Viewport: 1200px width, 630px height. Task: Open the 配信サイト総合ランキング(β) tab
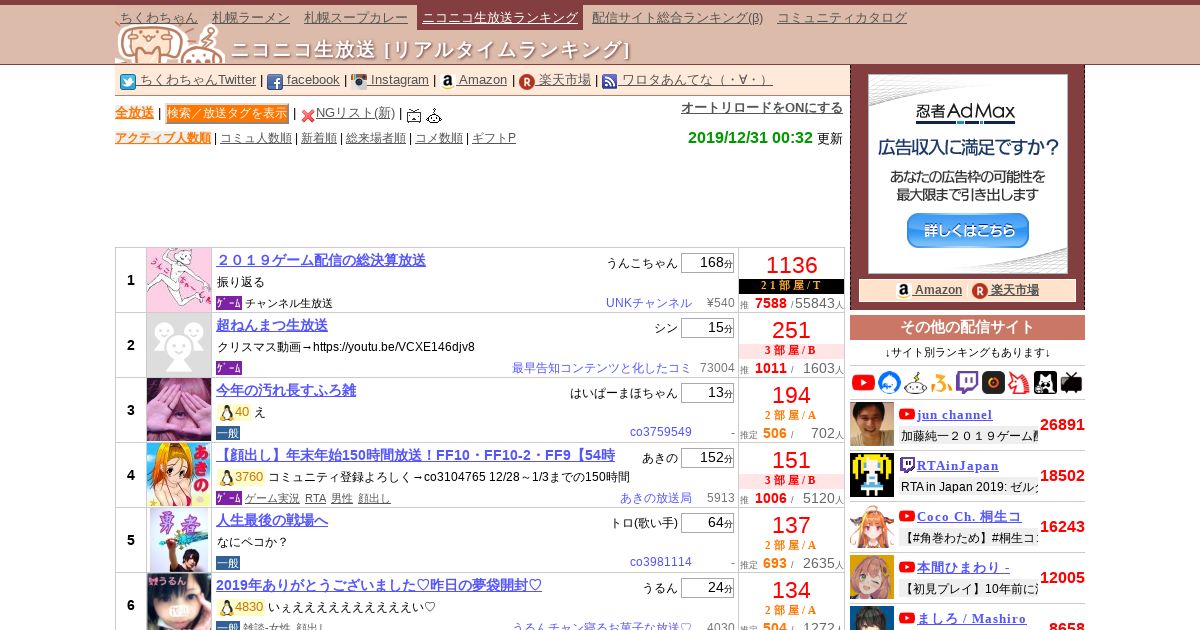click(677, 17)
